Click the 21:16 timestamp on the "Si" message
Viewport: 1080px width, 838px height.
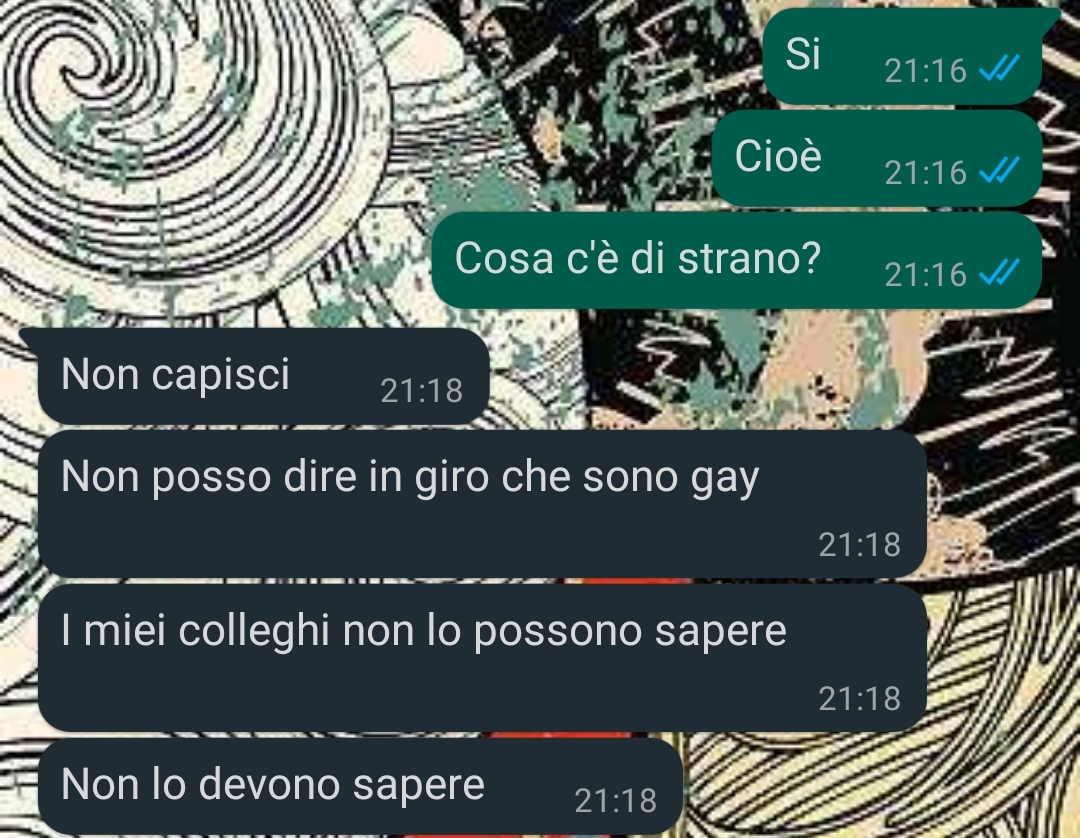click(926, 70)
